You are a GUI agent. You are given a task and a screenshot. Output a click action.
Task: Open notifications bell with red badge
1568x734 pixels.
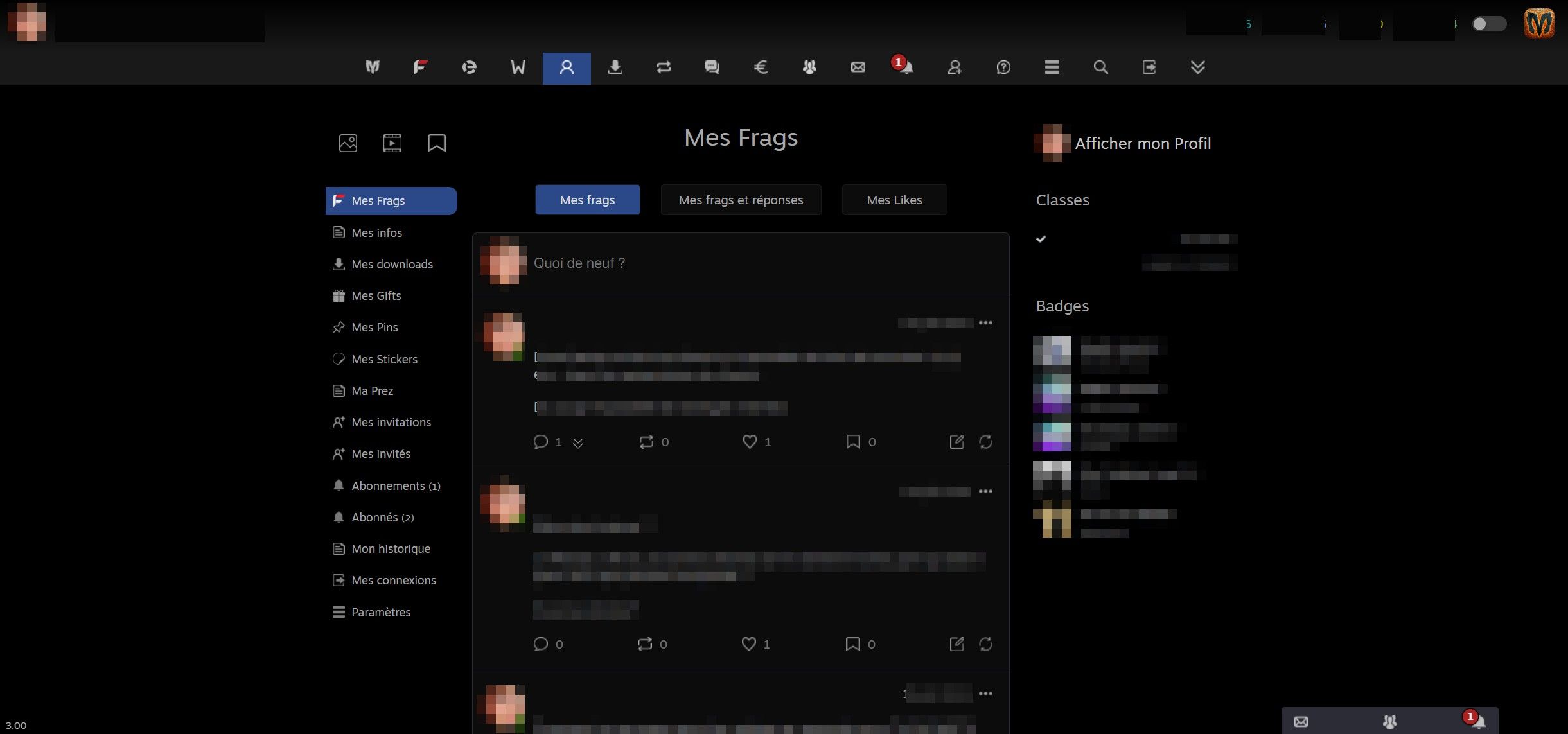(x=905, y=67)
